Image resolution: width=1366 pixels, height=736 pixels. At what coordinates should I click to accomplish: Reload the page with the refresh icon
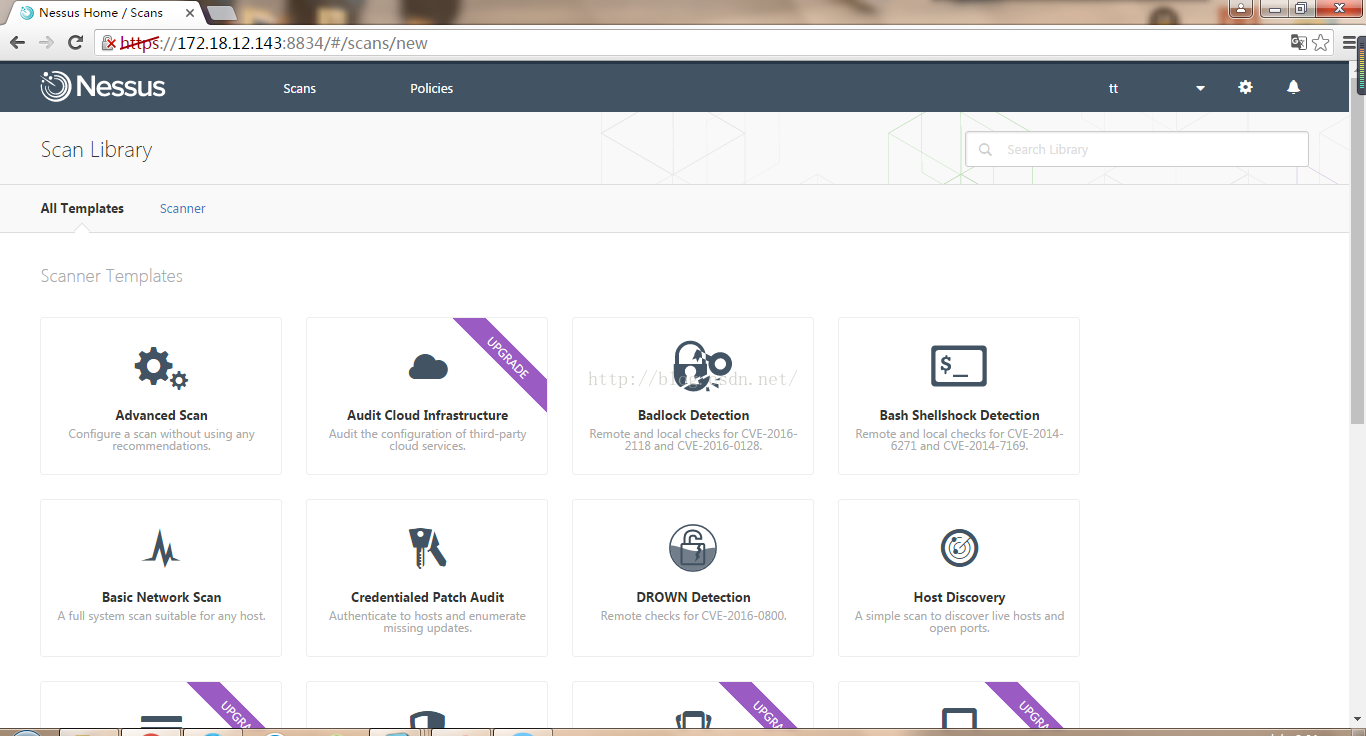(75, 42)
